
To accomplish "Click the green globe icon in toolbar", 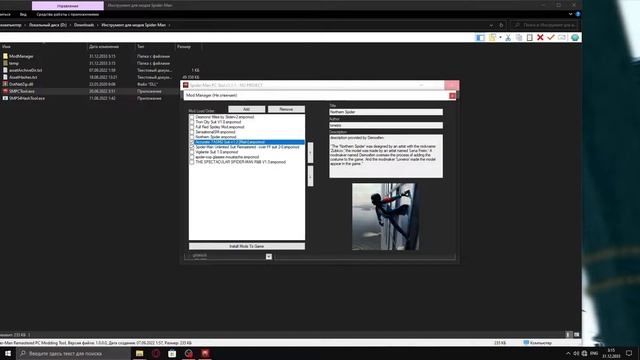I will point(575,38).
